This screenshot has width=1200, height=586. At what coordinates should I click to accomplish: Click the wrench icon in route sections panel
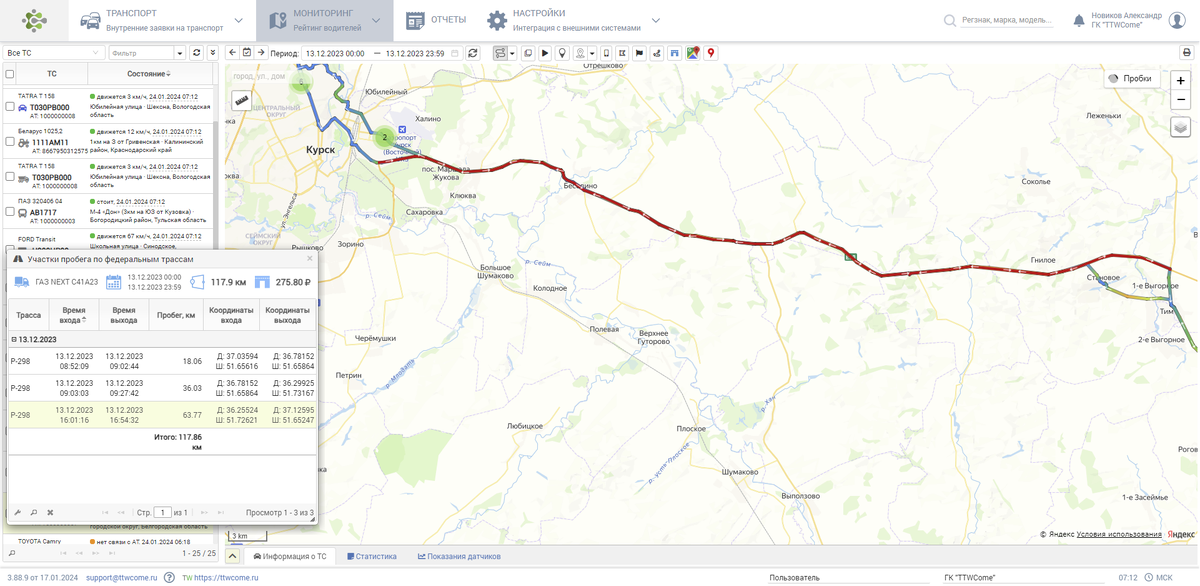[17, 512]
